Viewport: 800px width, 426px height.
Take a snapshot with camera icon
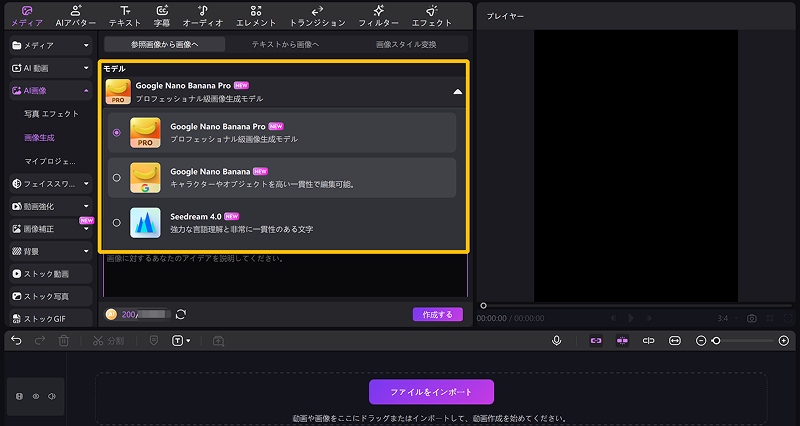752,318
